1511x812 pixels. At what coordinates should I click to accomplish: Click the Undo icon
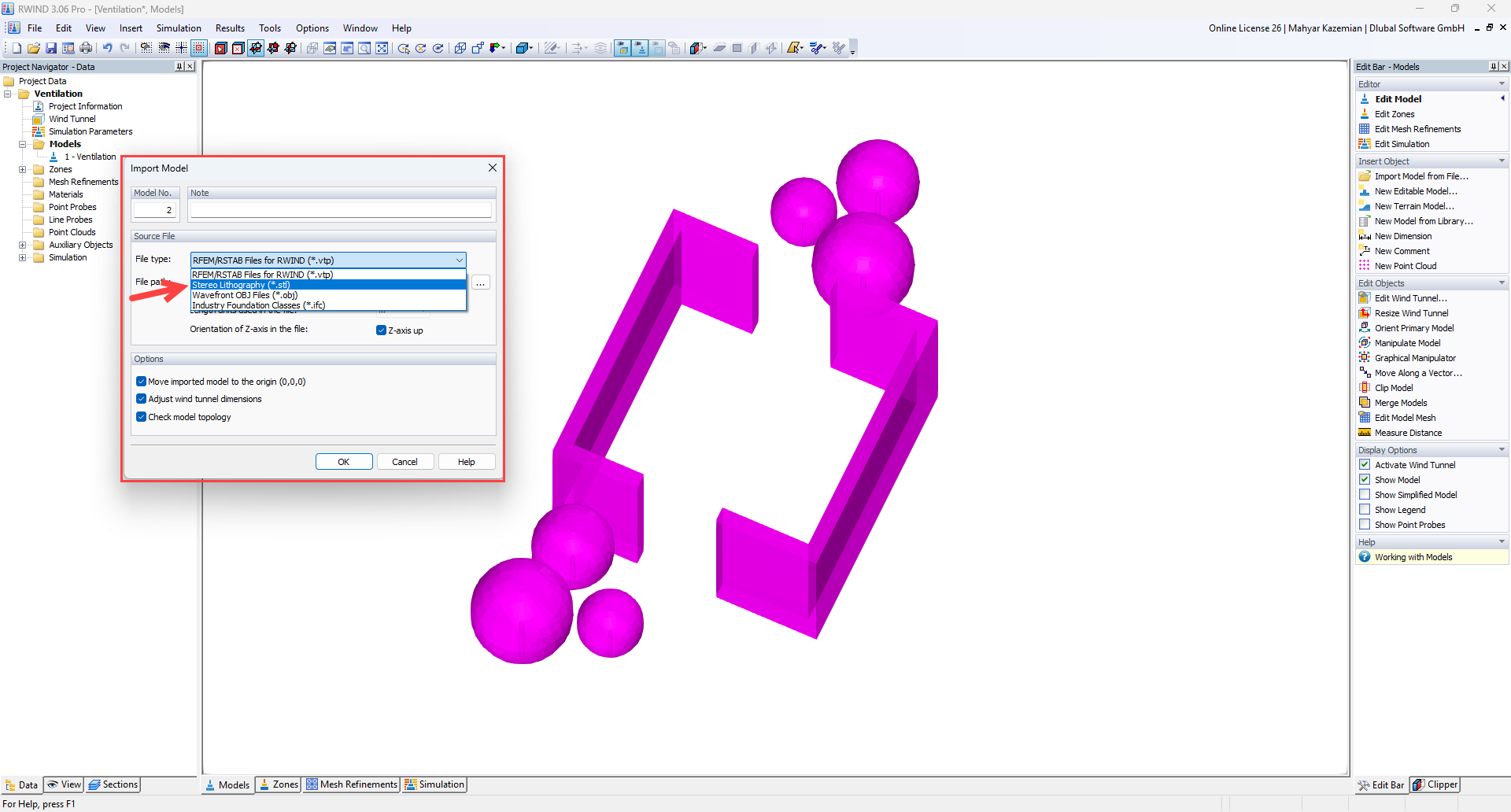coord(108,47)
